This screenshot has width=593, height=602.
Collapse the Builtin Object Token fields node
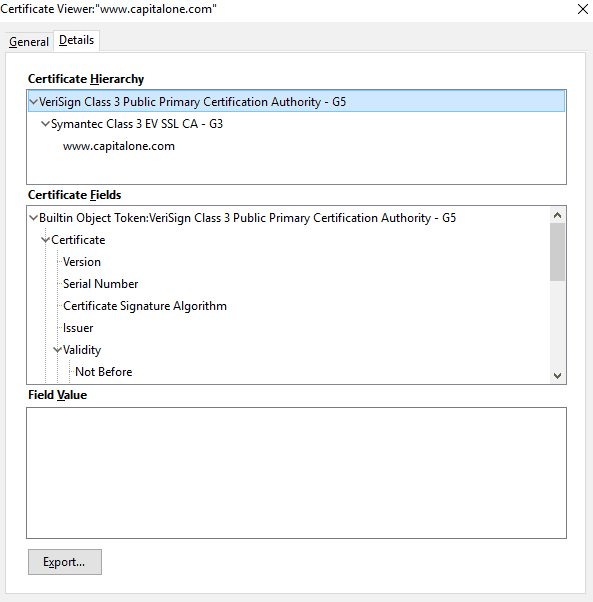33,218
